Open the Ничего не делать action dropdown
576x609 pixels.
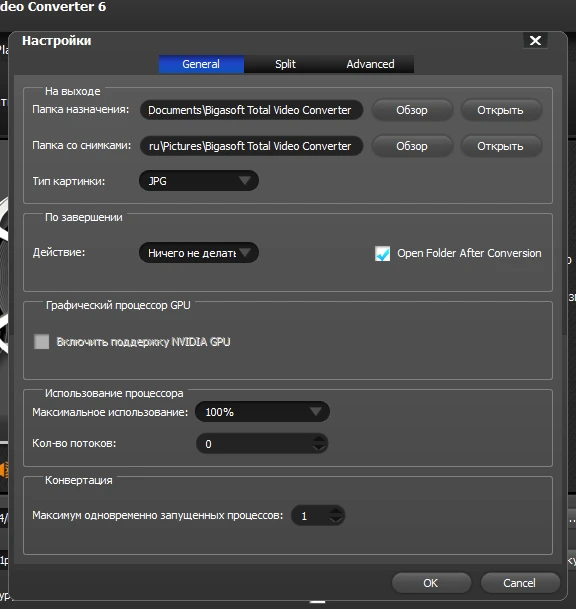[x=199, y=253]
